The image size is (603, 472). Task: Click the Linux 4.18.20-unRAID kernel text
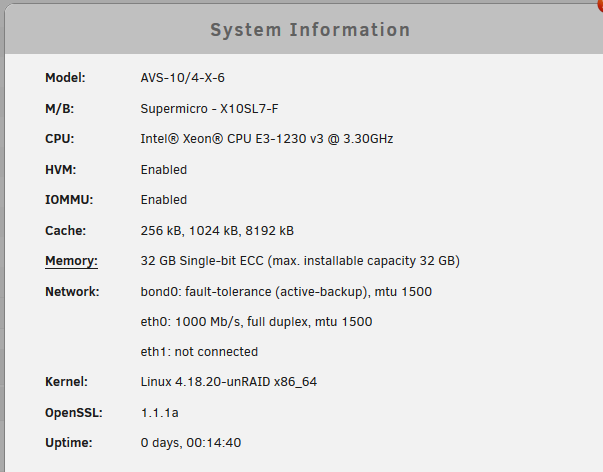tap(228, 382)
